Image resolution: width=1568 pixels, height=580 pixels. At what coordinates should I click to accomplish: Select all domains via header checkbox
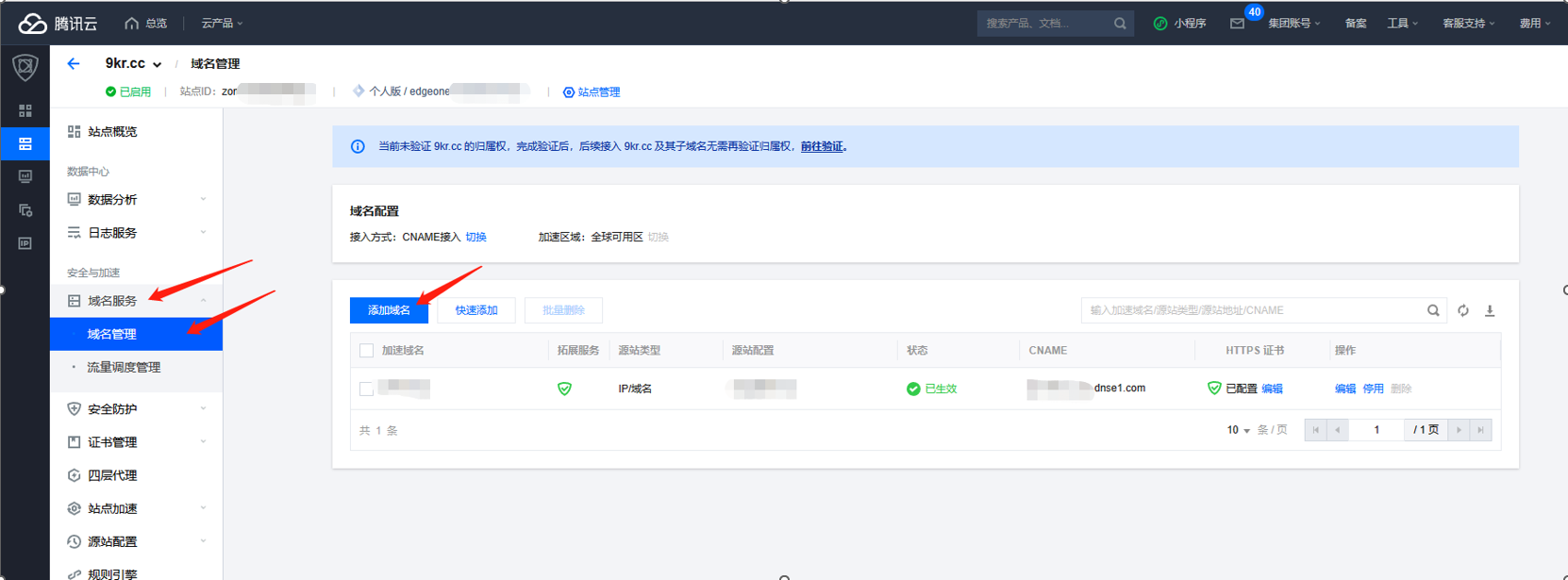tap(367, 351)
